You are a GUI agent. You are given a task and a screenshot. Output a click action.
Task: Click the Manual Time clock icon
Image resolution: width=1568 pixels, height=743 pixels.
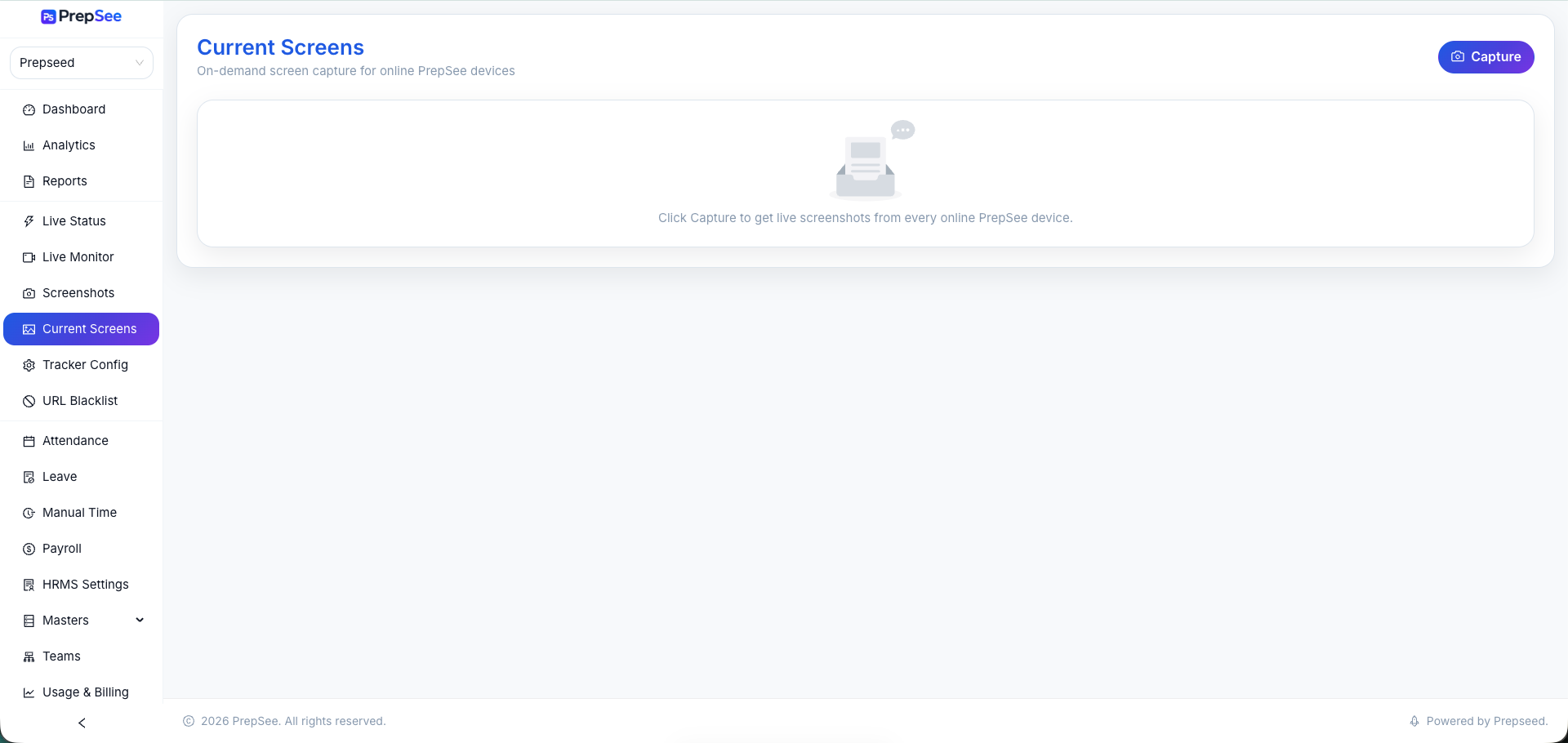29,514
